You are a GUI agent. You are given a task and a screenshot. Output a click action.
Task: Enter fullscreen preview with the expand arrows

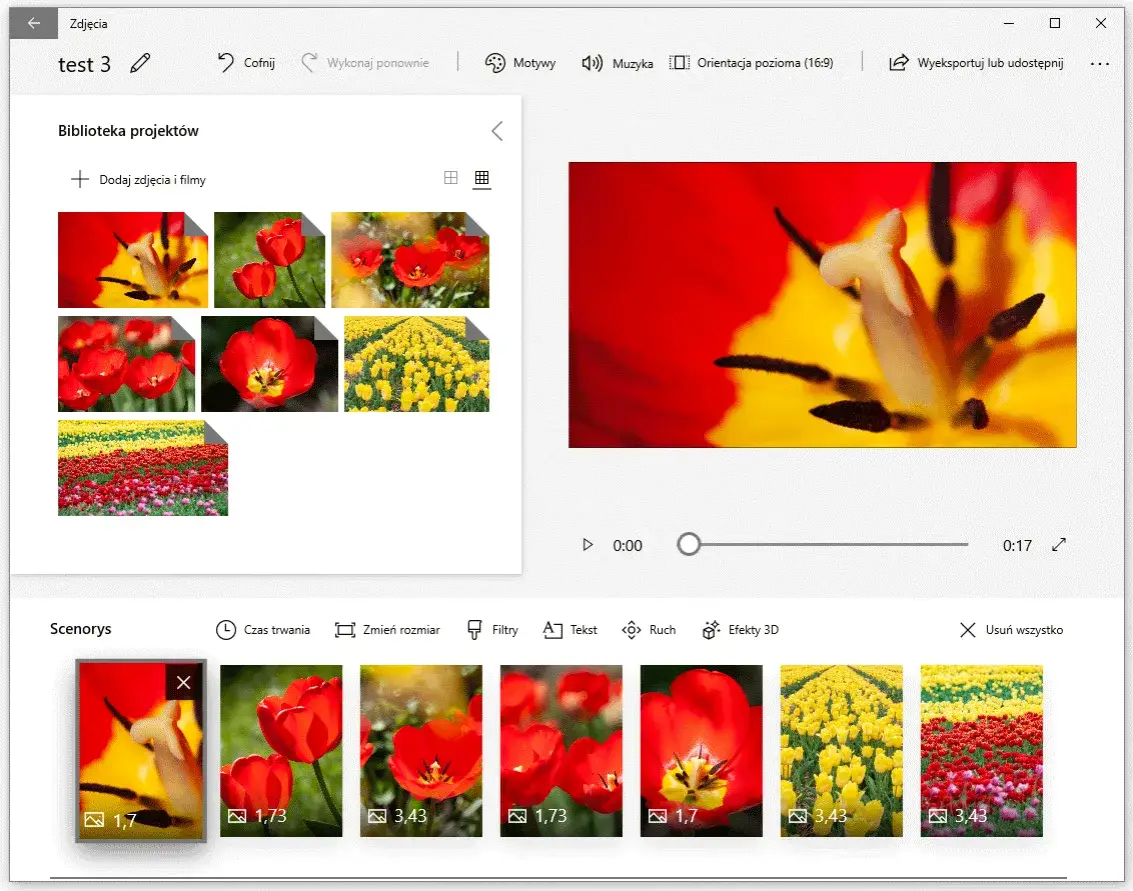tap(1059, 545)
